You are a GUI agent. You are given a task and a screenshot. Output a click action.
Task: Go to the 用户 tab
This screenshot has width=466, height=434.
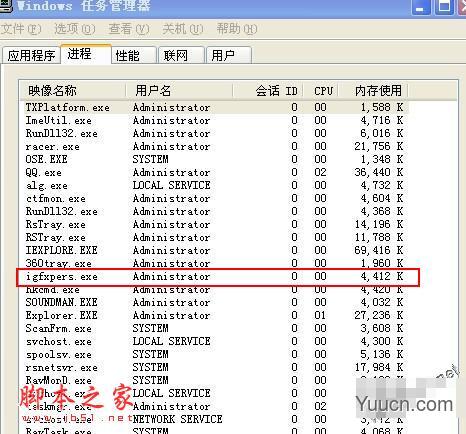[229, 55]
